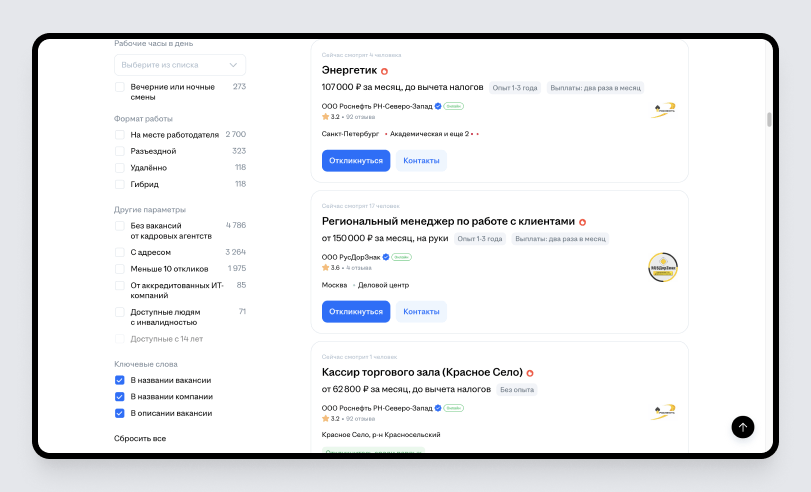Open the Кассир торгового зала vacancy title
Image resolution: width=811 pixels, height=492 pixels.
coord(421,372)
